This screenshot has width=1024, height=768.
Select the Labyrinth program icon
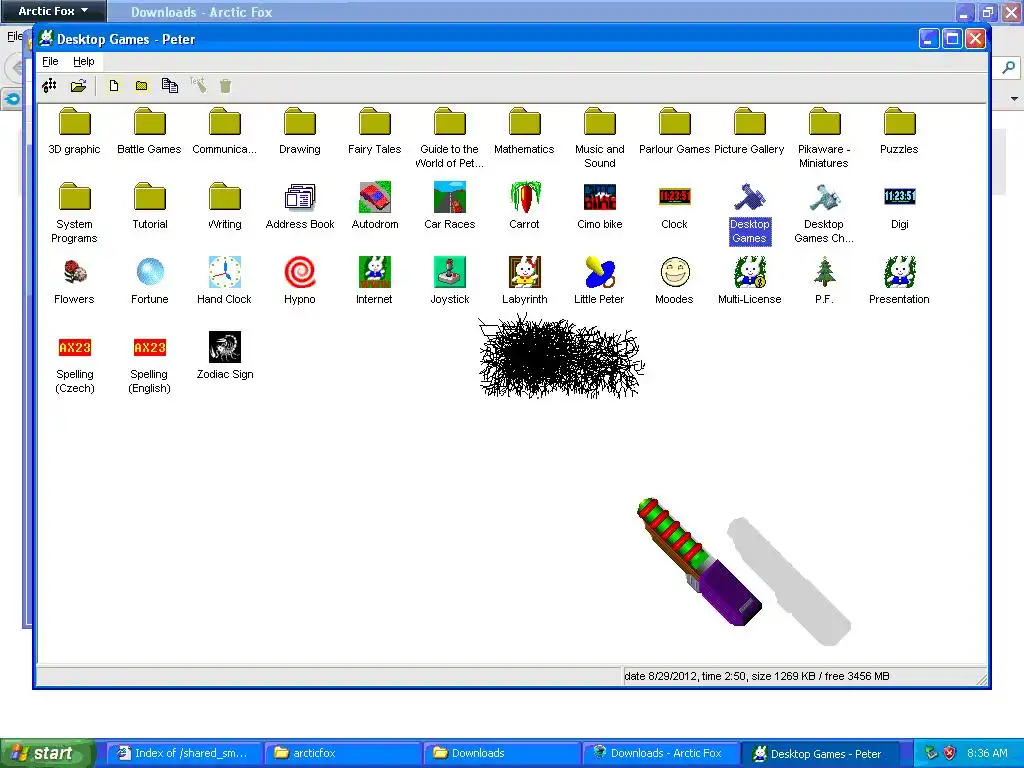point(524,272)
